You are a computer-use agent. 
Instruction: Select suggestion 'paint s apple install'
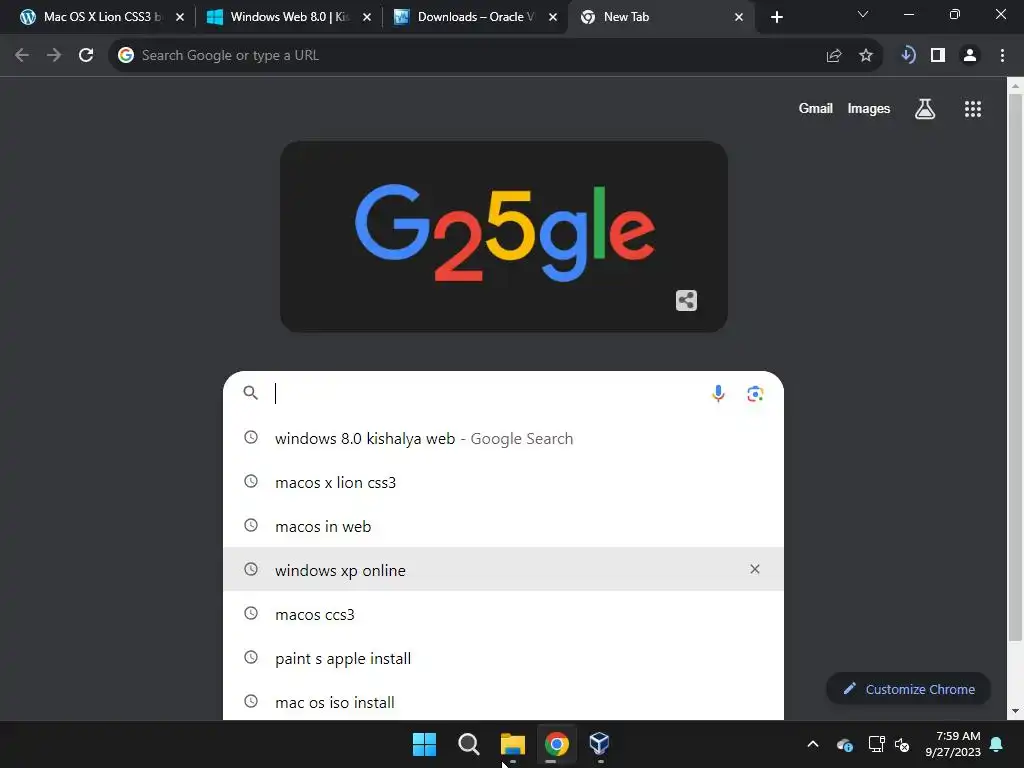pos(503,658)
